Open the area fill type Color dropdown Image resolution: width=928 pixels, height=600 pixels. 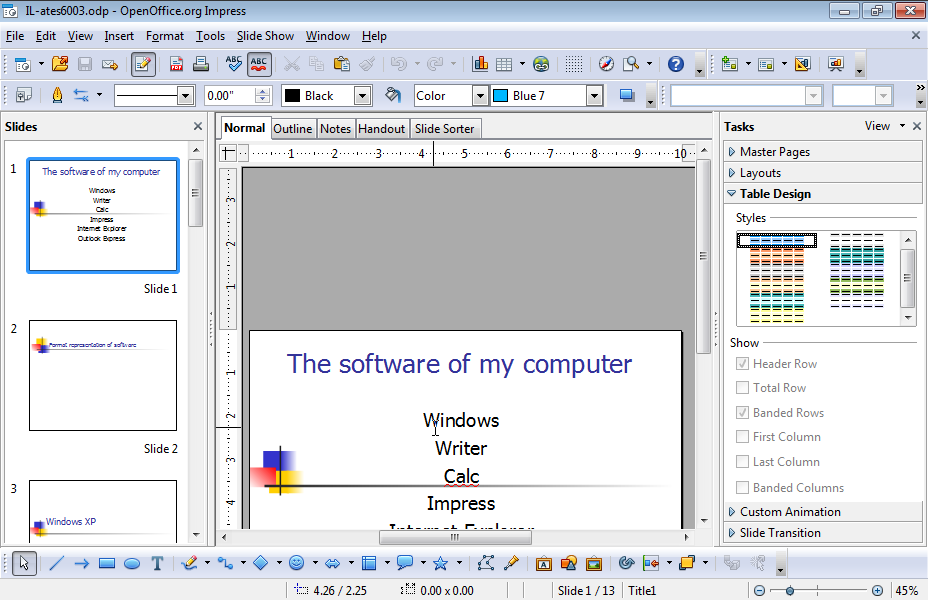(481, 95)
